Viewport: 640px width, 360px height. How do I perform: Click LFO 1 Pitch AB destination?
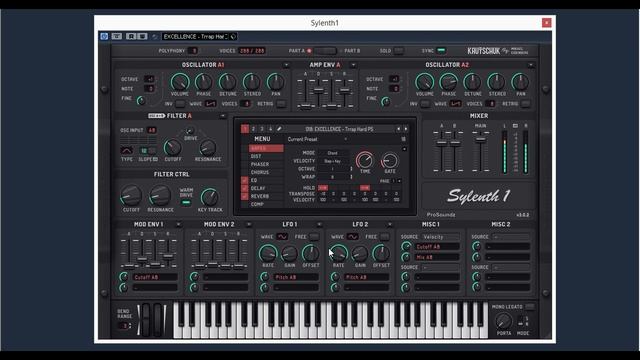pyautogui.click(x=296, y=277)
